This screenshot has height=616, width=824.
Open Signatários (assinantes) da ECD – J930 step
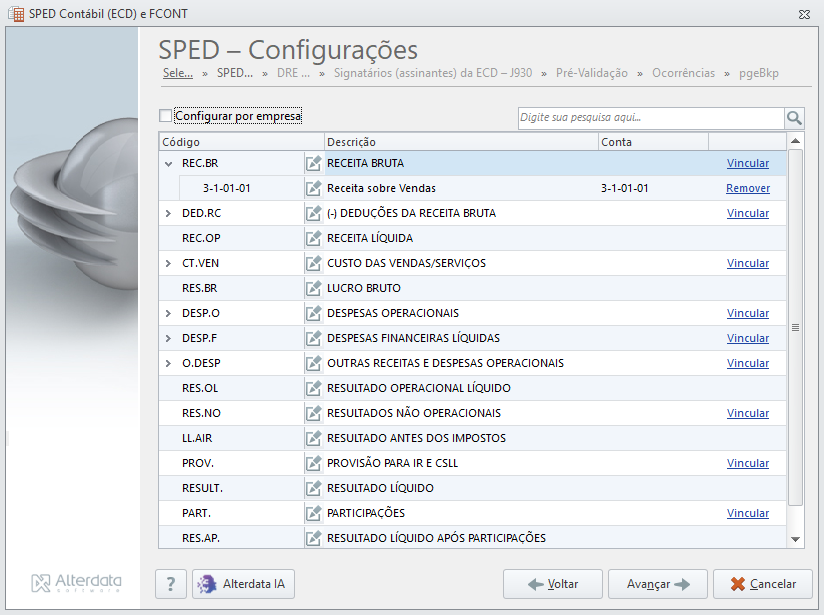(433, 73)
